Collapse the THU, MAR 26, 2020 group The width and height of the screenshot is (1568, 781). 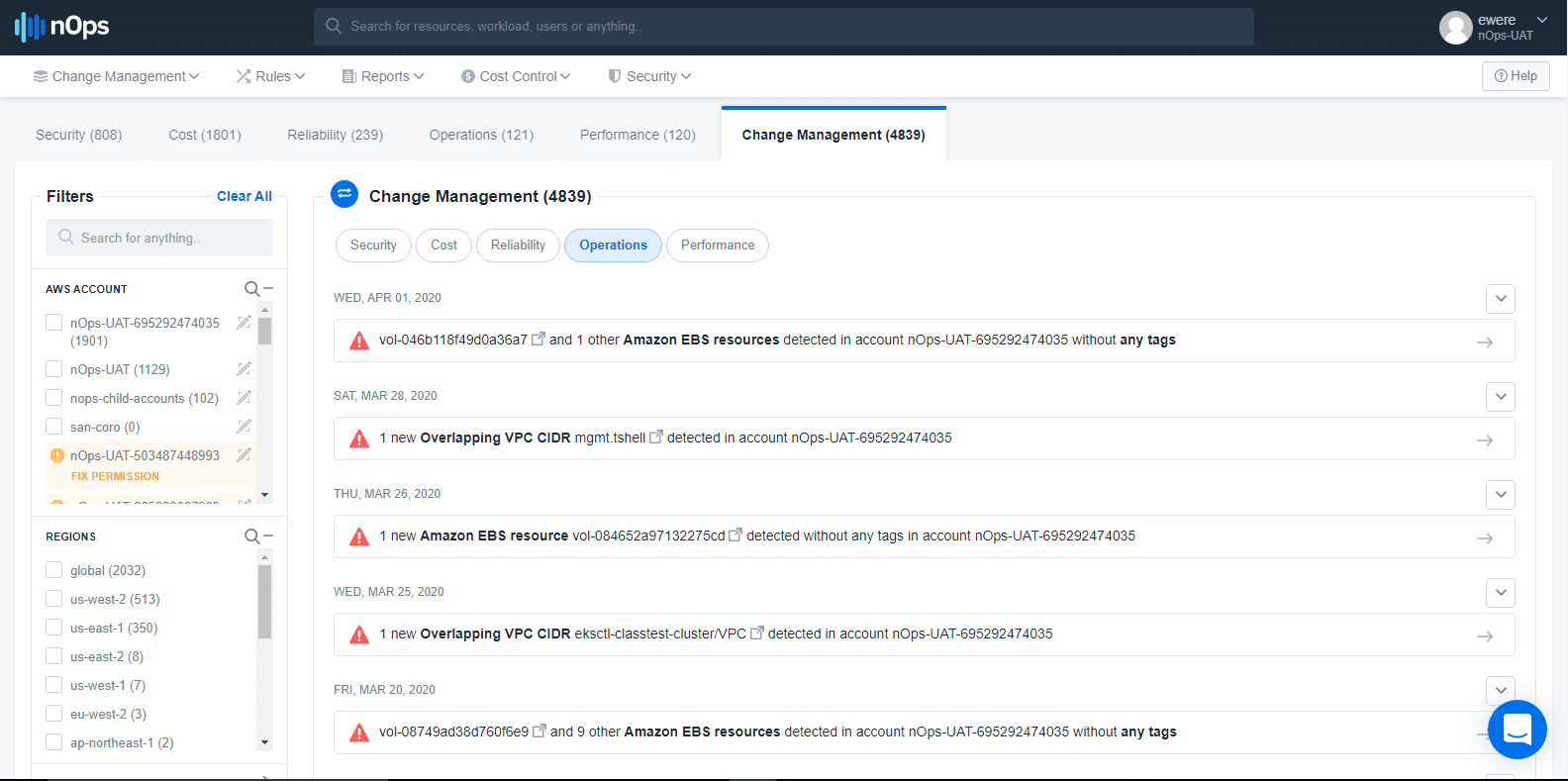click(x=1501, y=495)
